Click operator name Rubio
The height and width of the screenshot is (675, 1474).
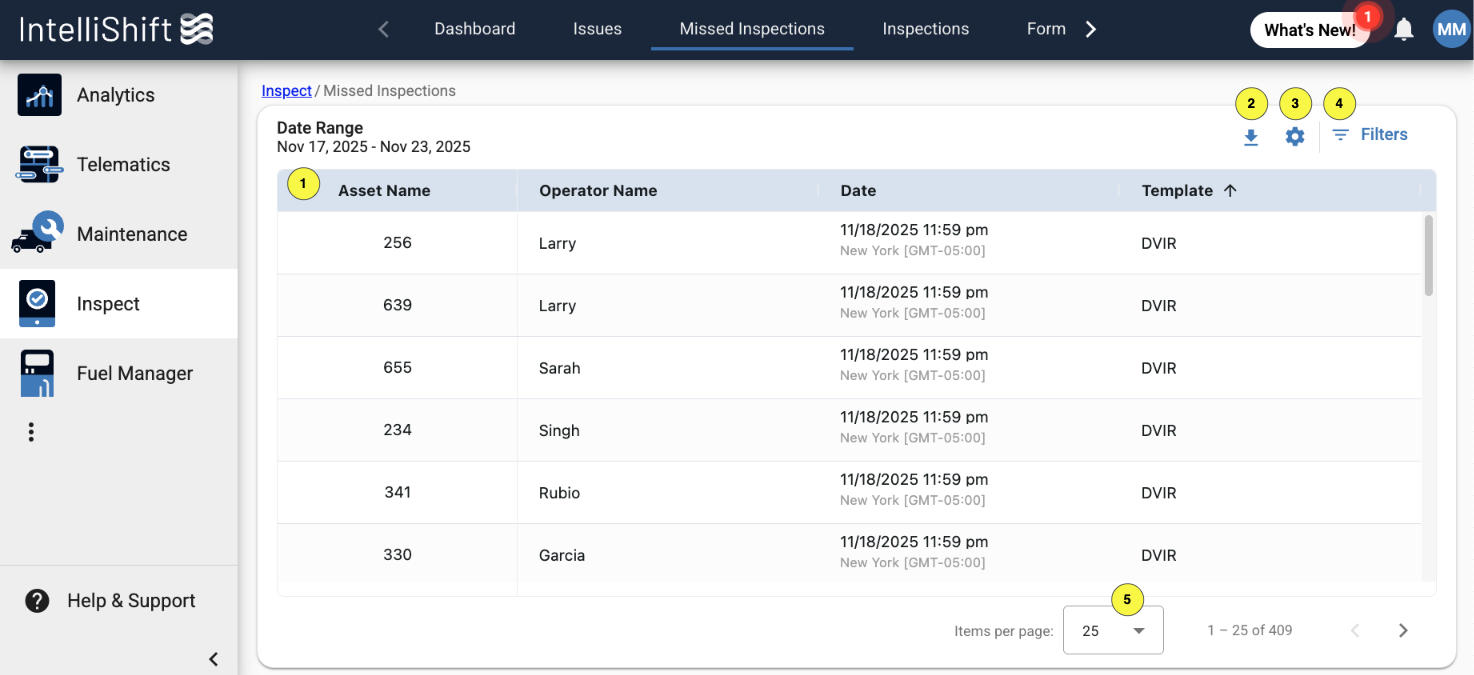click(x=559, y=493)
